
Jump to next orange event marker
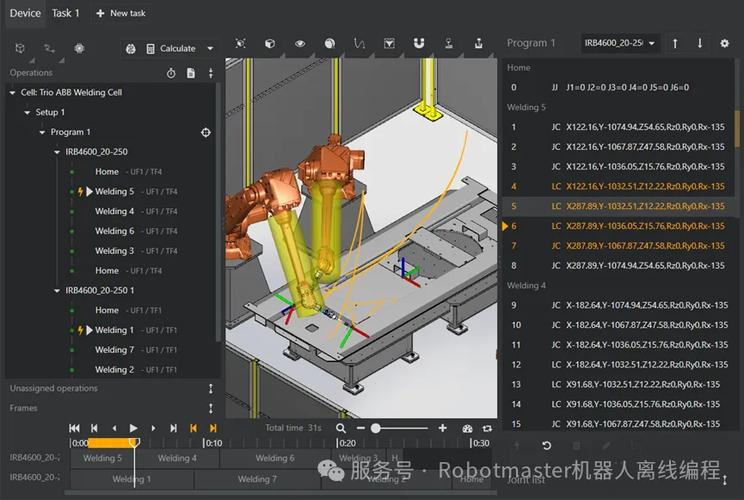point(213,428)
